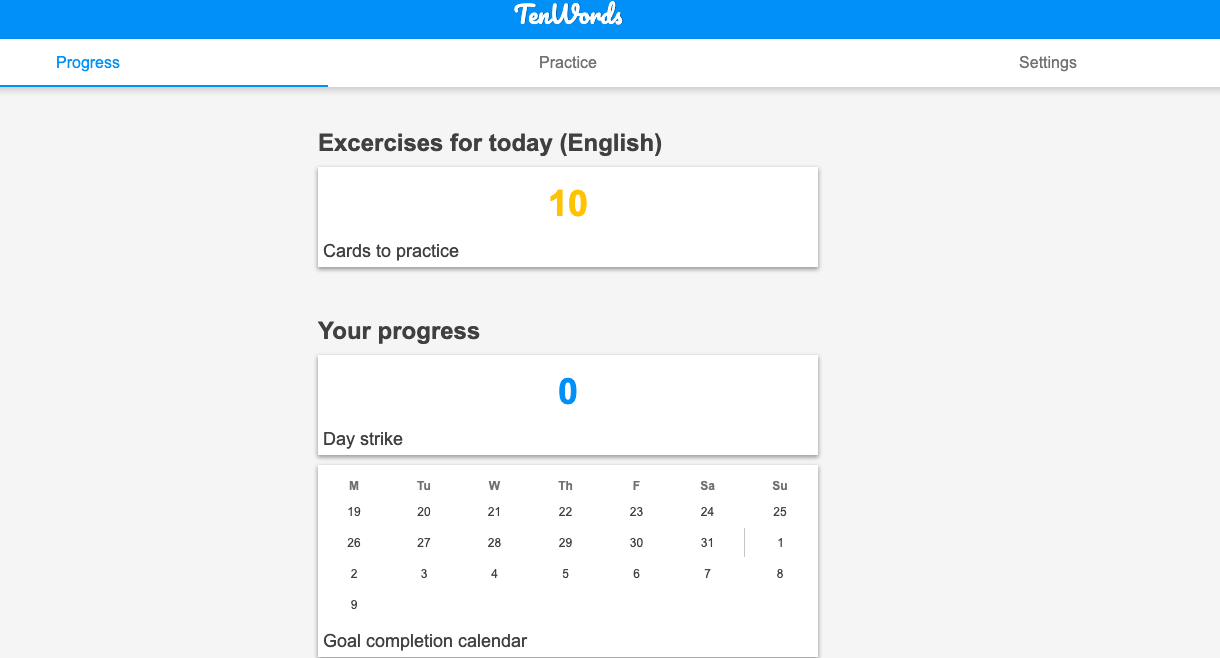
Task: Click calendar day 25
Action: click(780, 512)
